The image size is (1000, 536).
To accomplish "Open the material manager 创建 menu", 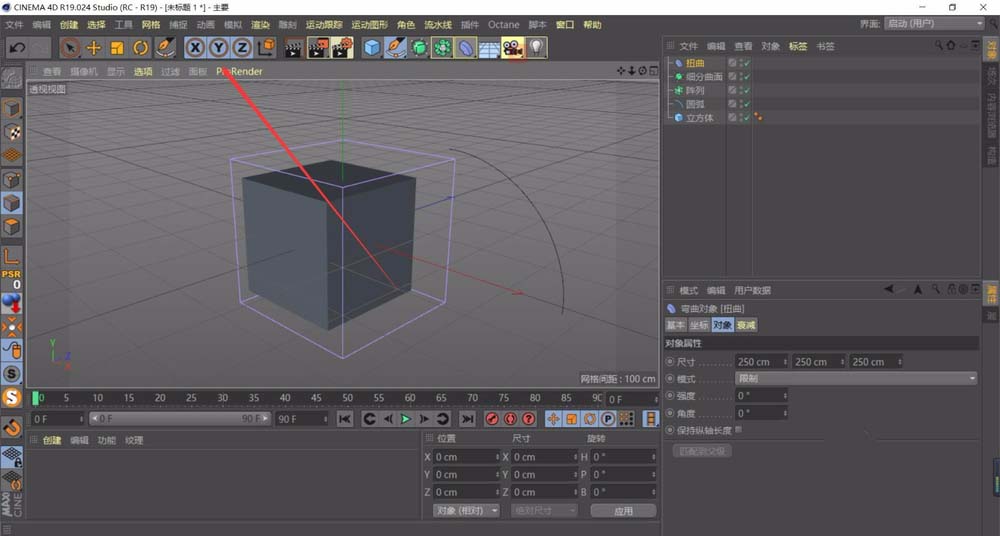I will point(52,440).
